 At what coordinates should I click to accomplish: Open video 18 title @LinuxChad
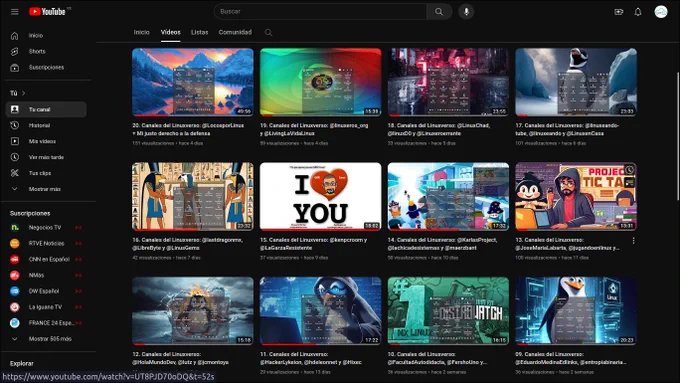[439, 129]
